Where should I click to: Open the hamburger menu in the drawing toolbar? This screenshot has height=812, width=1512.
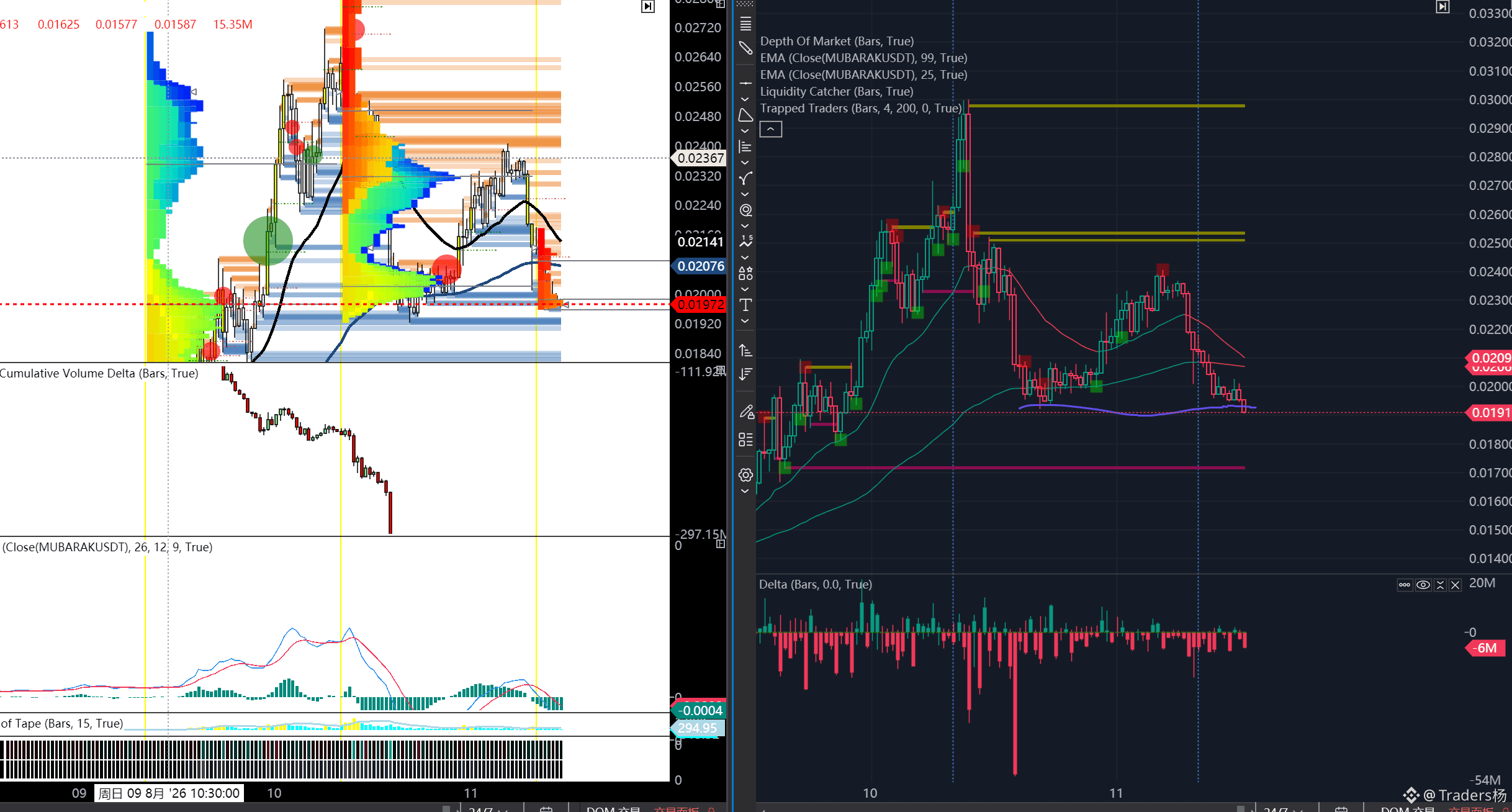click(x=745, y=24)
